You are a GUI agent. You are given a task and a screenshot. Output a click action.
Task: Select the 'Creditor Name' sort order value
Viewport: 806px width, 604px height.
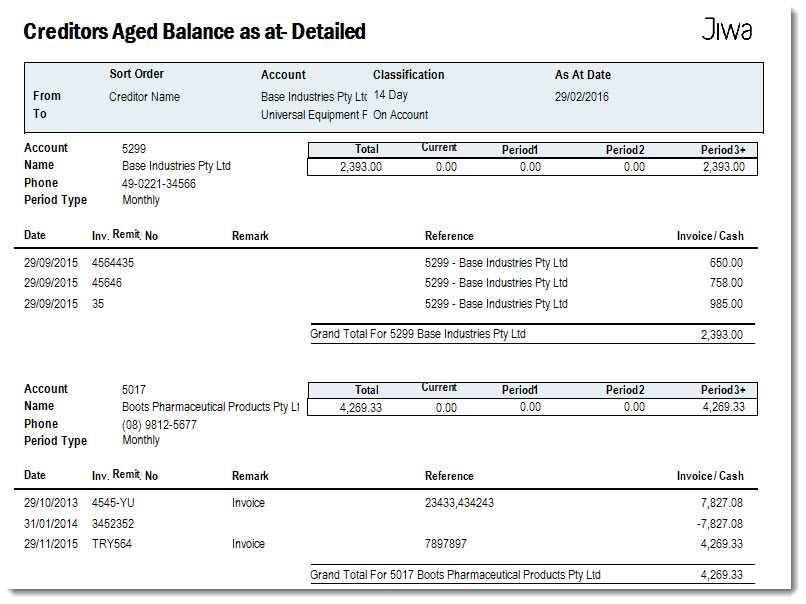coord(144,97)
